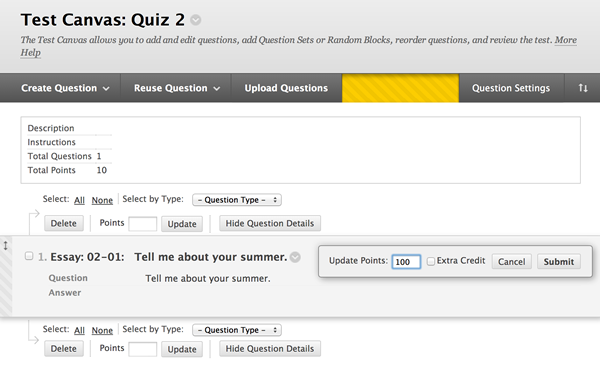Click the top Hide Question Details button

click(270, 223)
